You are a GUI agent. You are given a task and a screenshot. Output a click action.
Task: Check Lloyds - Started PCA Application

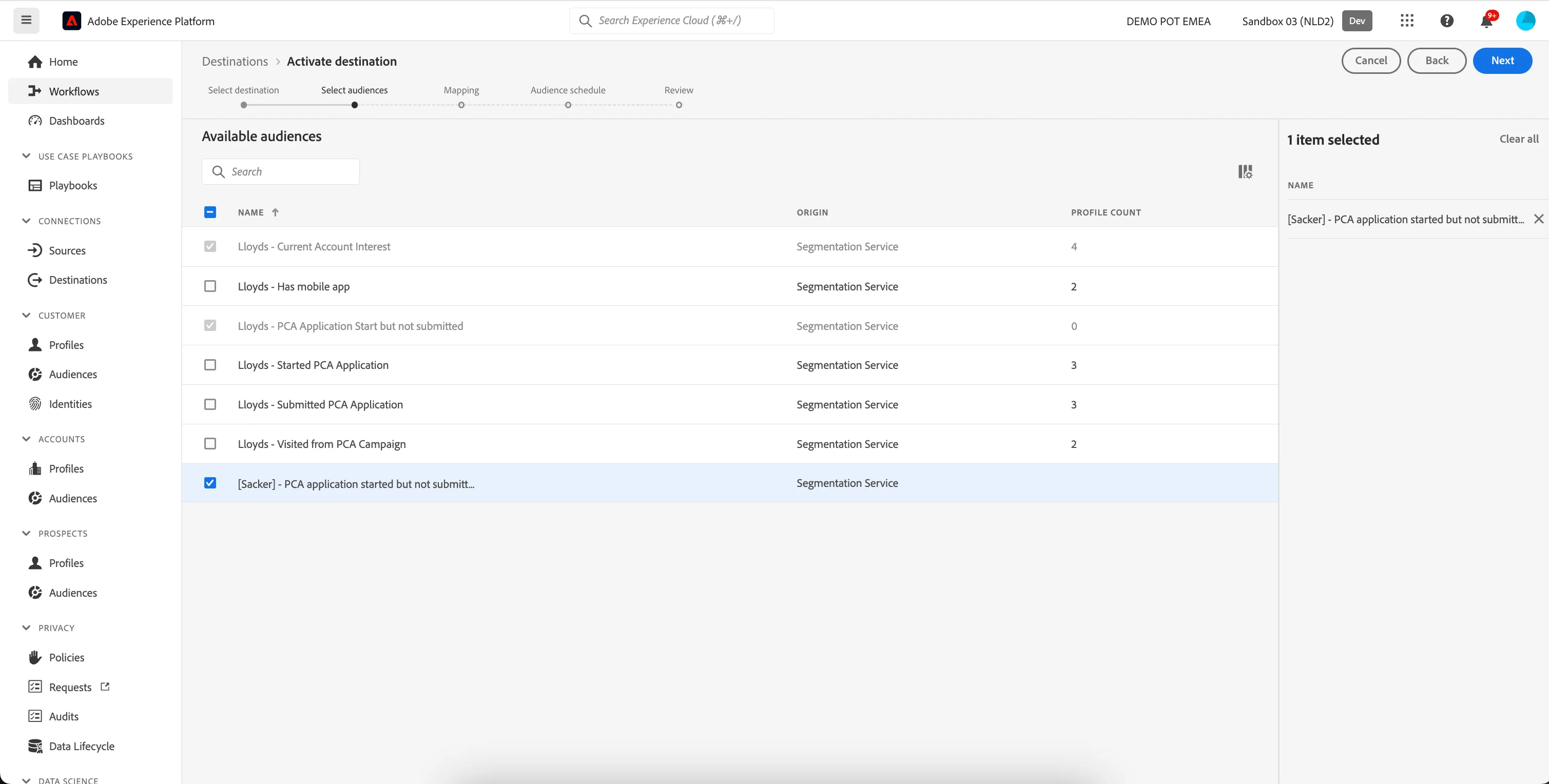pos(210,365)
